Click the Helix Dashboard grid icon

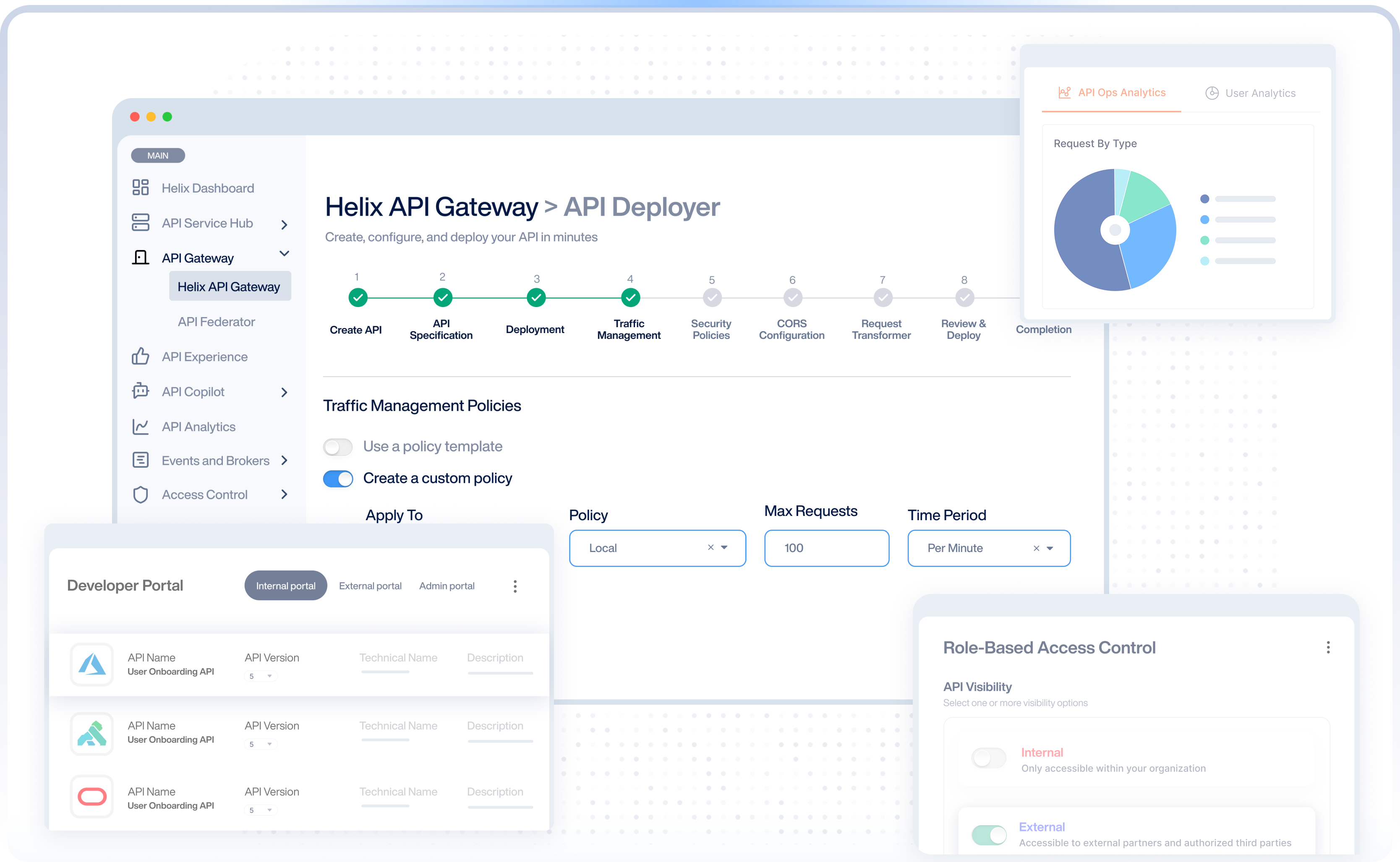pyautogui.click(x=140, y=188)
